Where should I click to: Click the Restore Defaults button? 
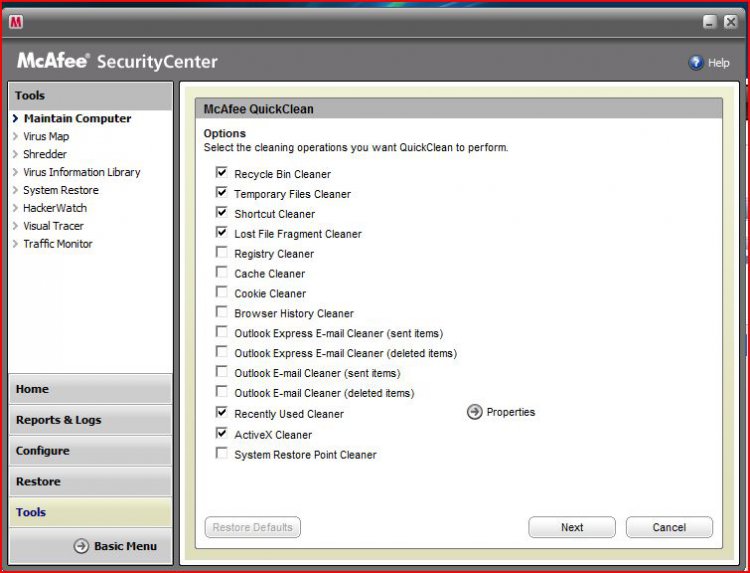[253, 527]
